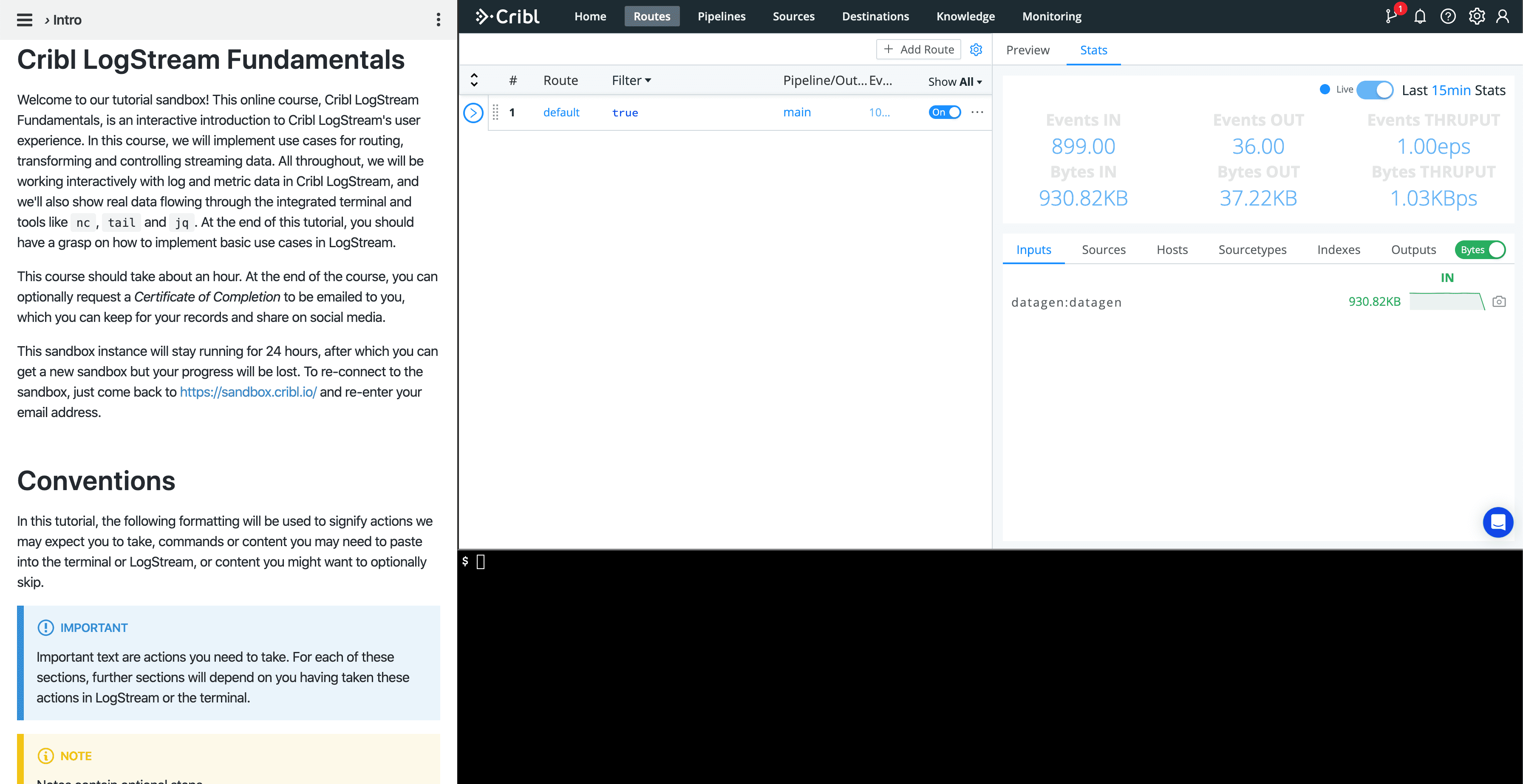Open the three-dot menu on the default route

pyautogui.click(x=977, y=112)
